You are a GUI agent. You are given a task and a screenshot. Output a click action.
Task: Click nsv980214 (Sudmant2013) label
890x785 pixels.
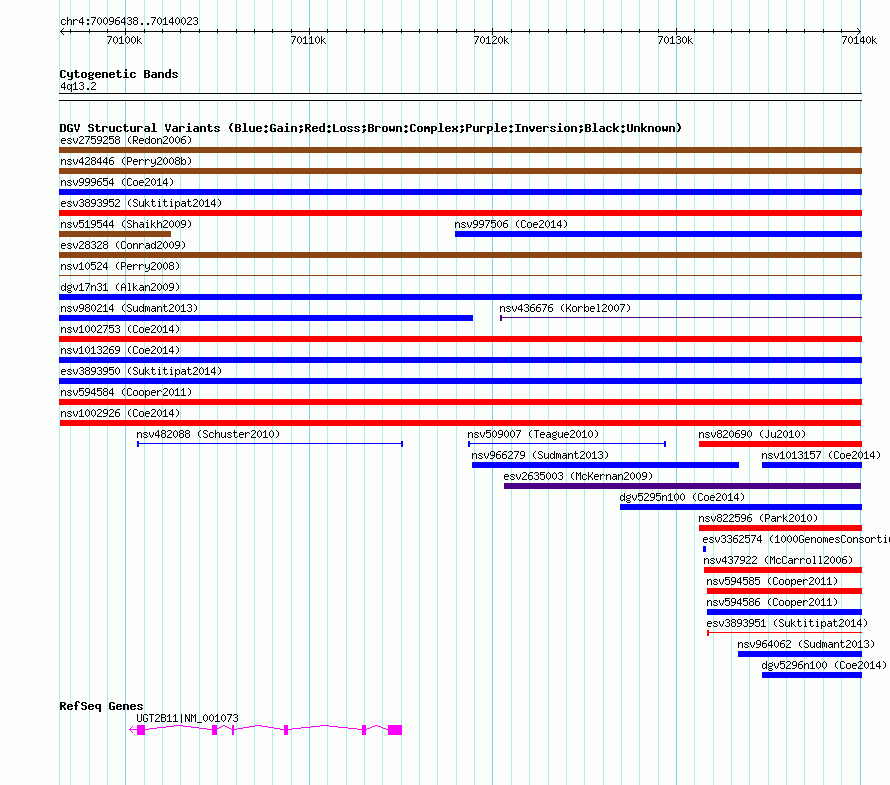129,308
